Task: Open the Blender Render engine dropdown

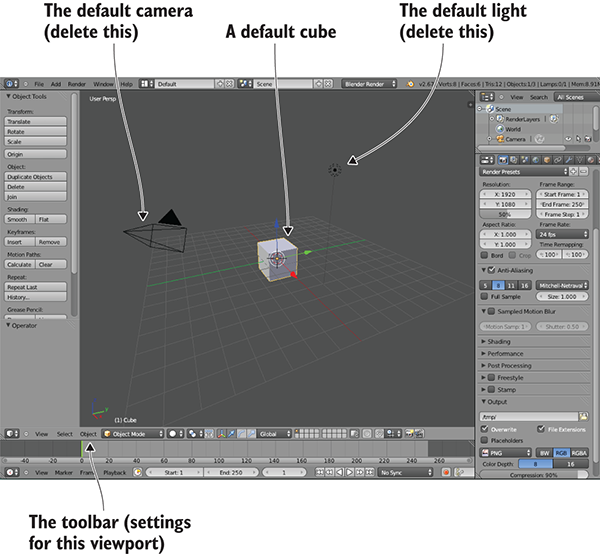Action: pyautogui.click(x=369, y=84)
